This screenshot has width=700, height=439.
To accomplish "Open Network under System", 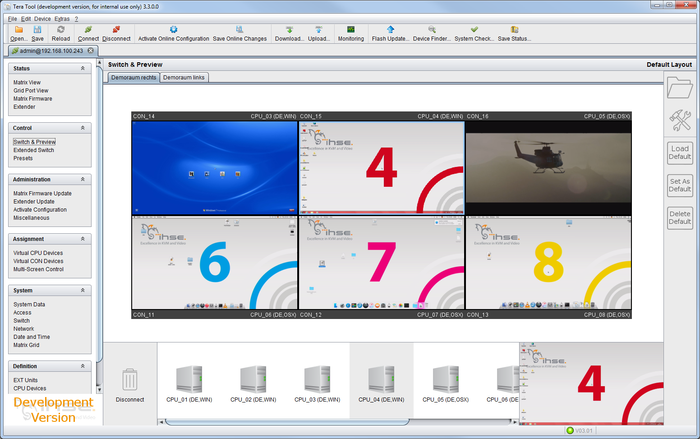I will tap(24, 329).
